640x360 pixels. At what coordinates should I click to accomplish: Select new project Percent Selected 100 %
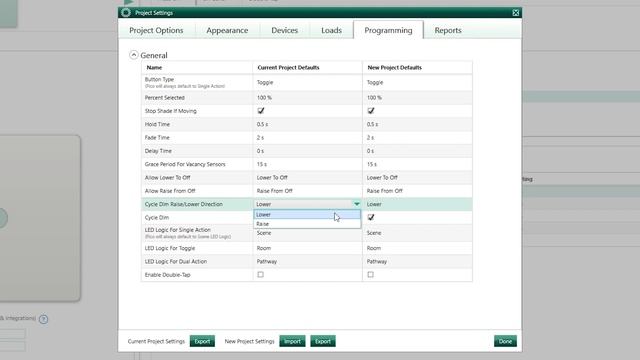tap(374, 98)
